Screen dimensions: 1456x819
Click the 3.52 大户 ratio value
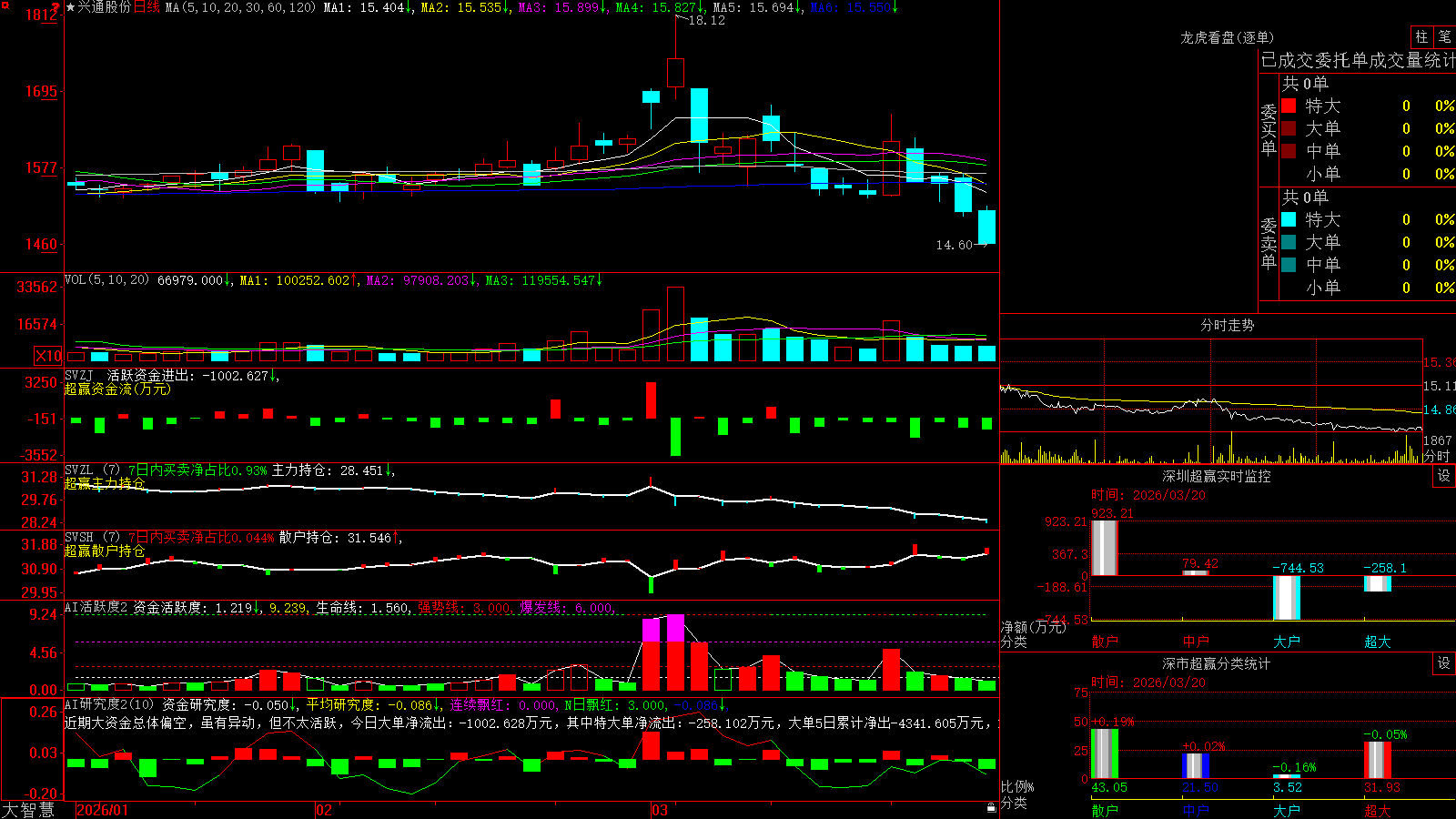(1288, 787)
